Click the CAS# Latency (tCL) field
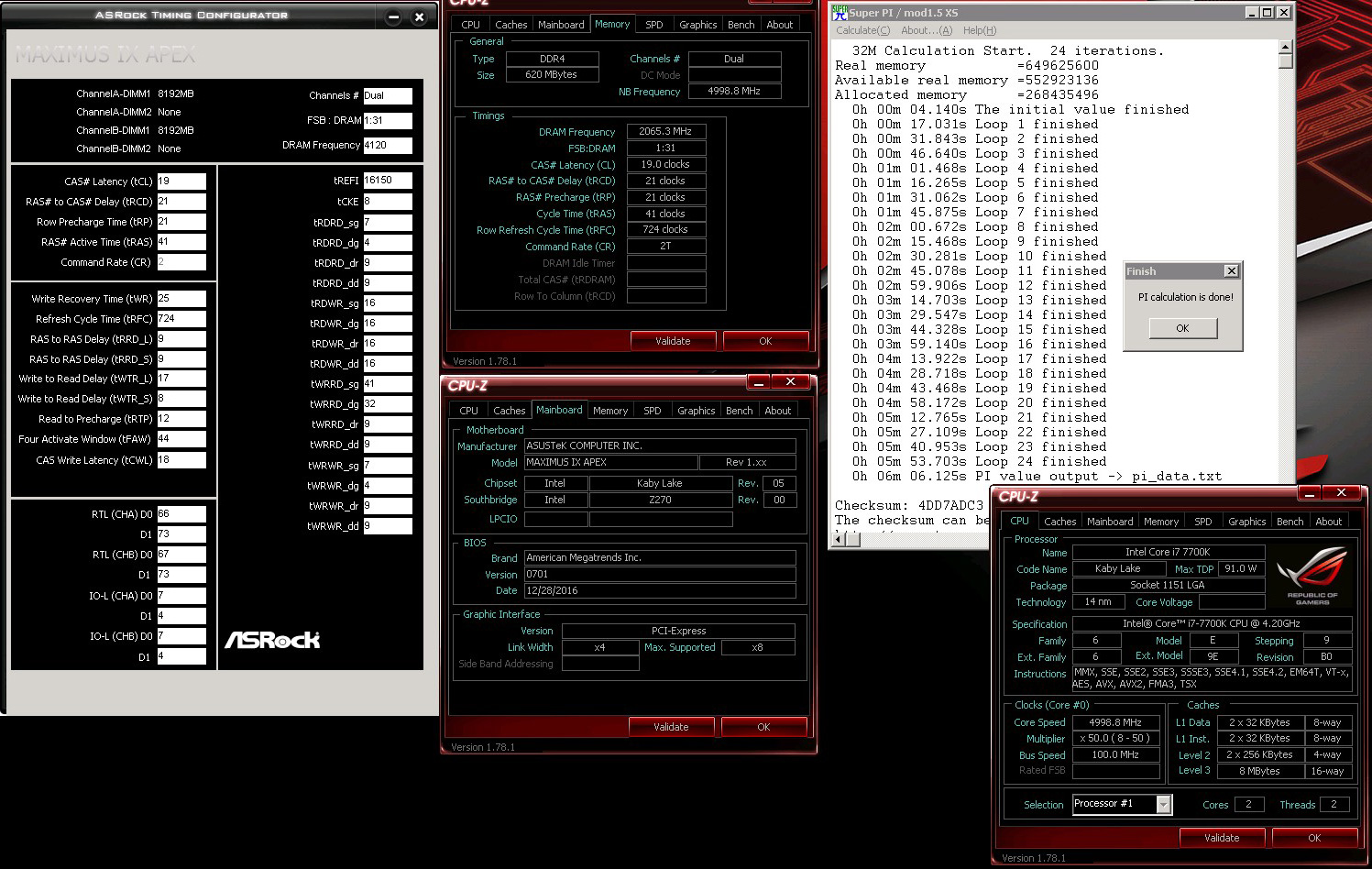 [x=181, y=181]
